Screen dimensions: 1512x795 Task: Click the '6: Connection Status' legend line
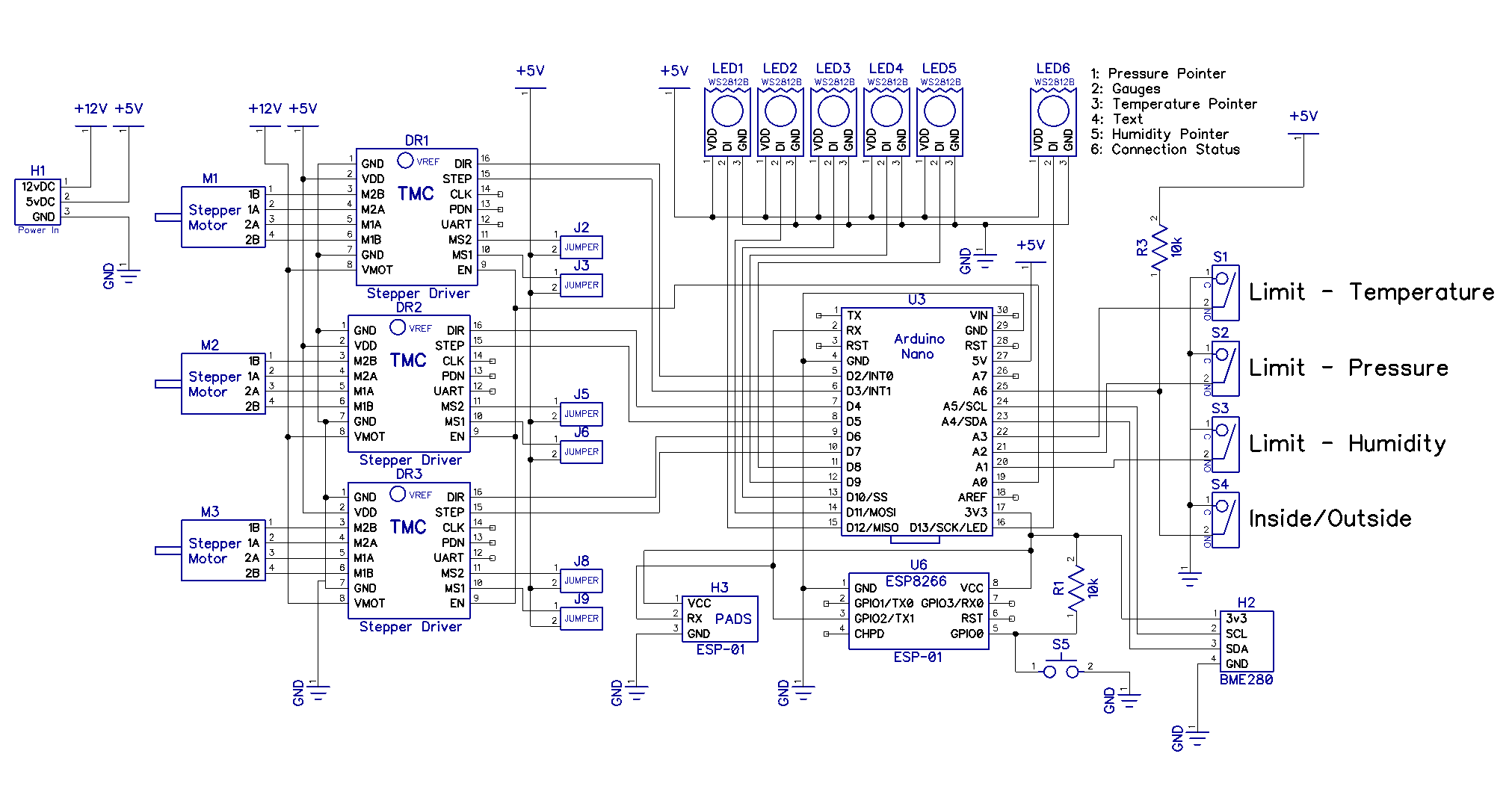(x=1165, y=149)
